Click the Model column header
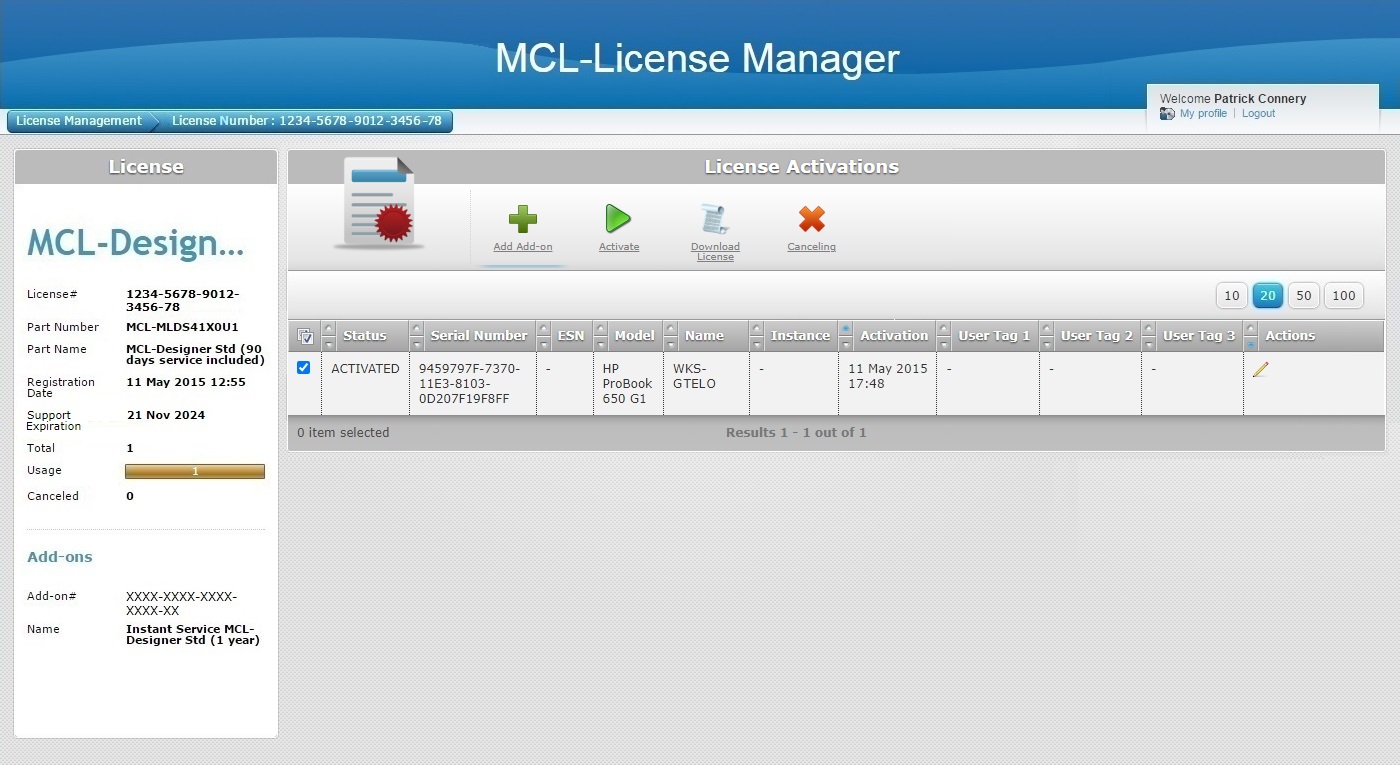The width and height of the screenshot is (1400, 765). pos(635,336)
